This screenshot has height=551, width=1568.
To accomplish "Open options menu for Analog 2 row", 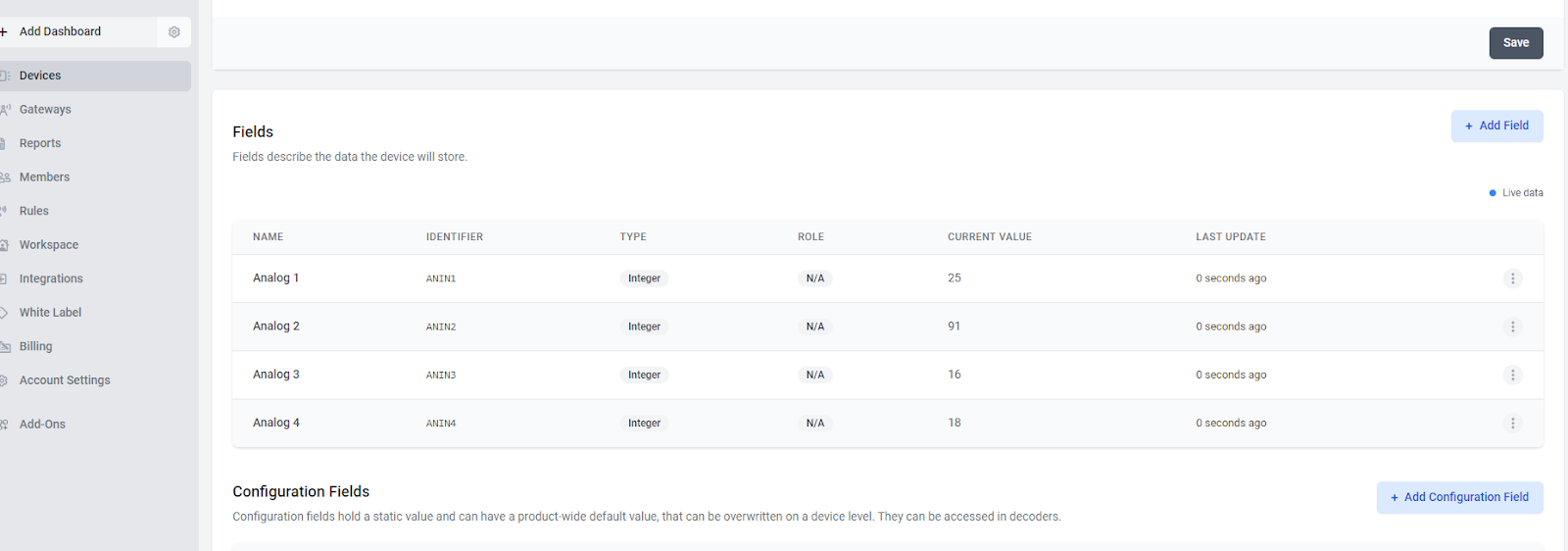I will [x=1512, y=326].
